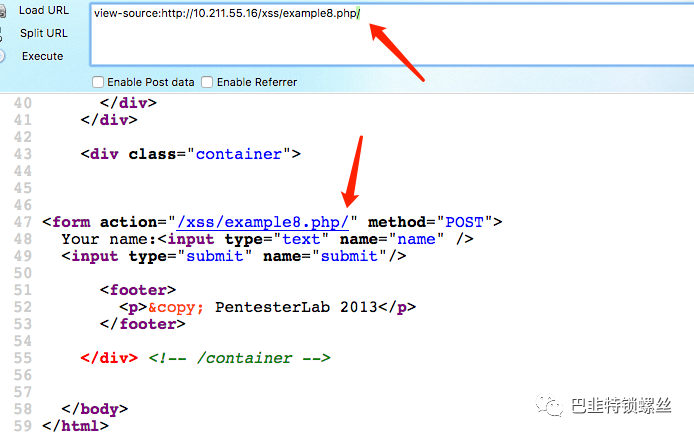Enable the Referrer checkbox
Screen dimensions: 694x437
coord(207,82)
